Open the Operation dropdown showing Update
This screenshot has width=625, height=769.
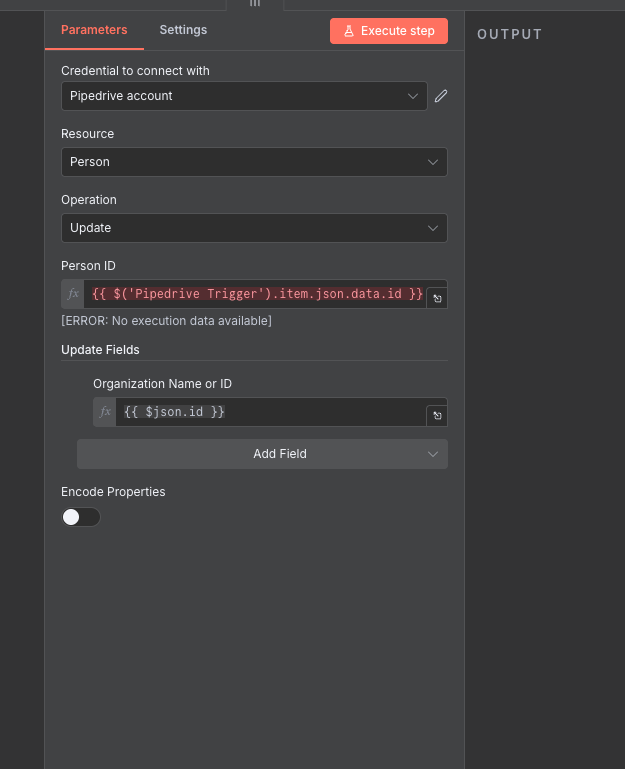(x=254, y=228)
